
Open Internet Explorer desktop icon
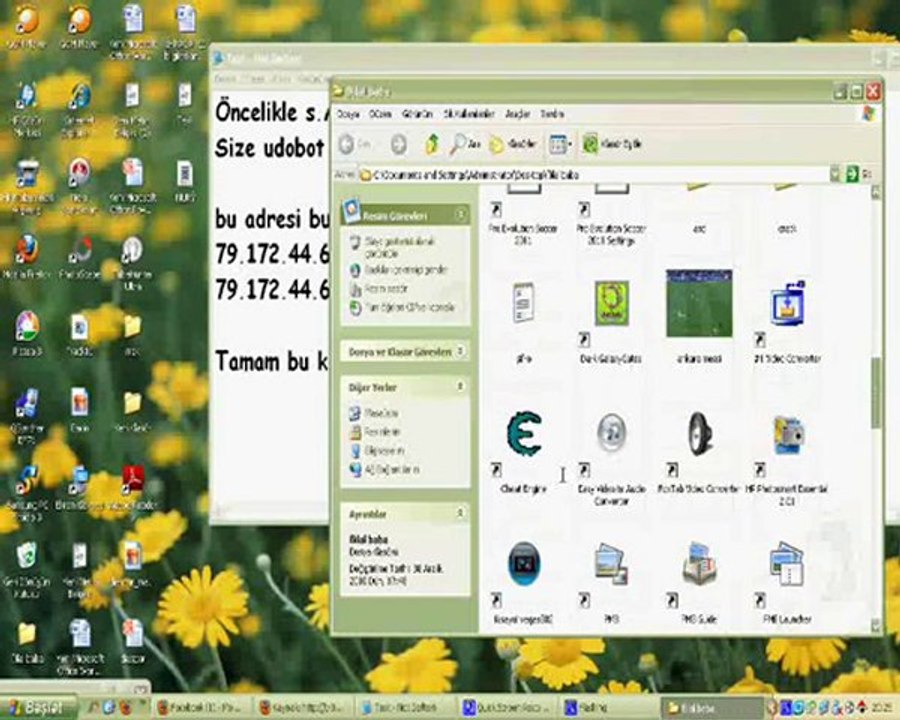point(80,96)
